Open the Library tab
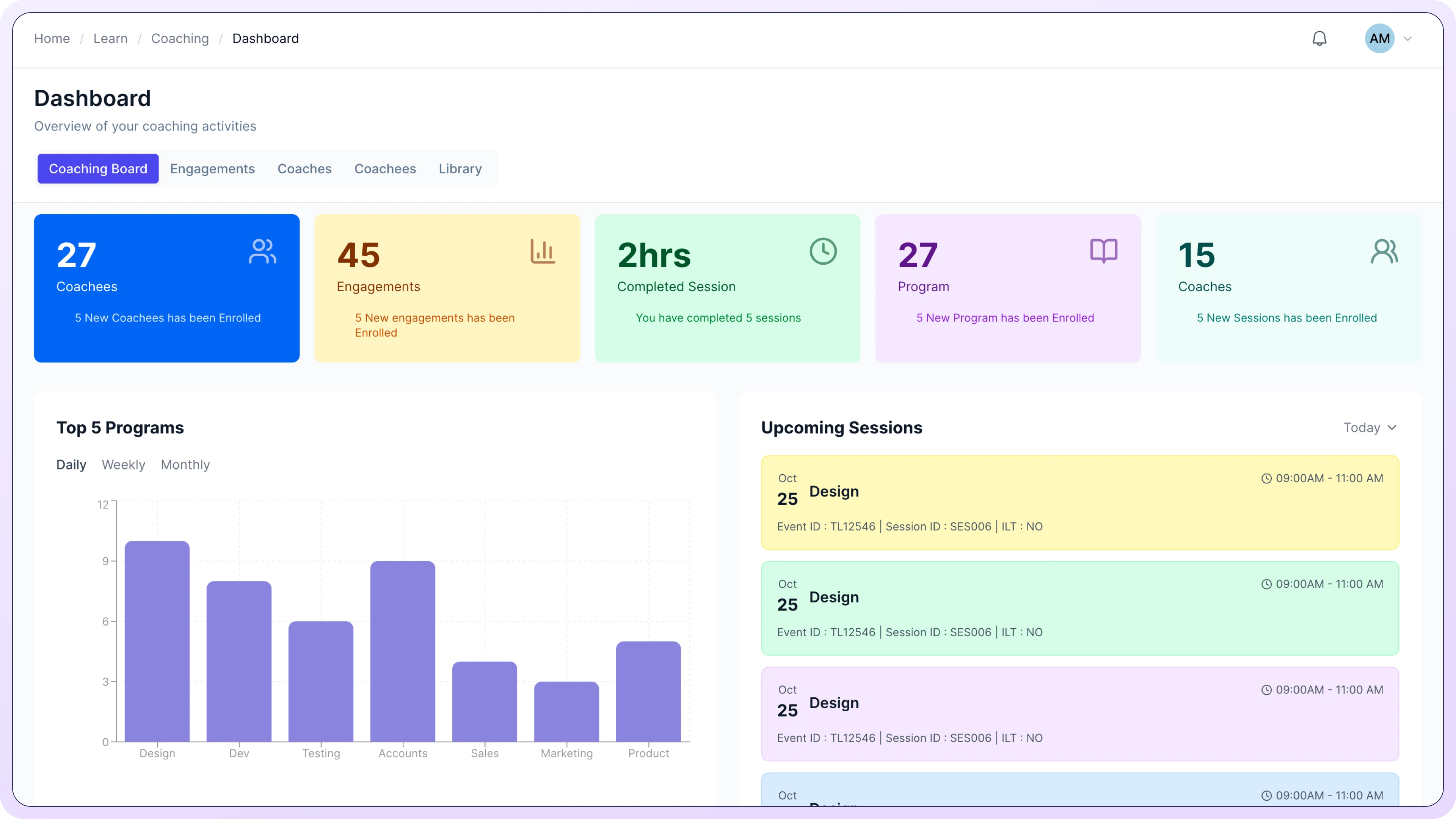 click(460, 169)
